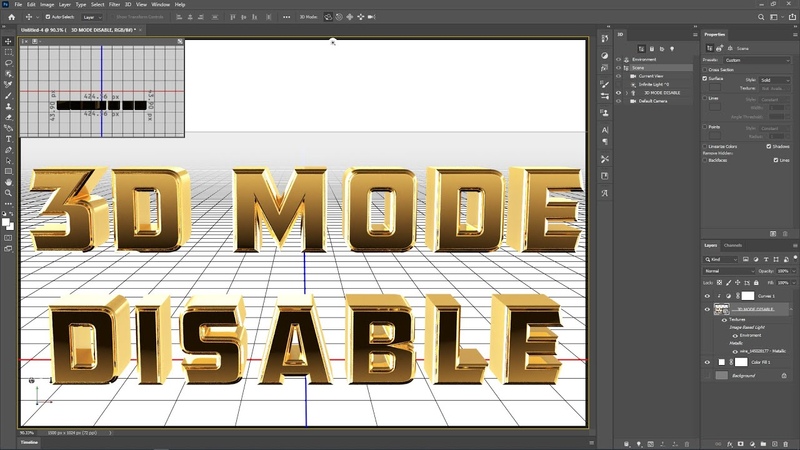
Task: Toggle the Shadows checkbox in Properties
Action: (768, 146)
